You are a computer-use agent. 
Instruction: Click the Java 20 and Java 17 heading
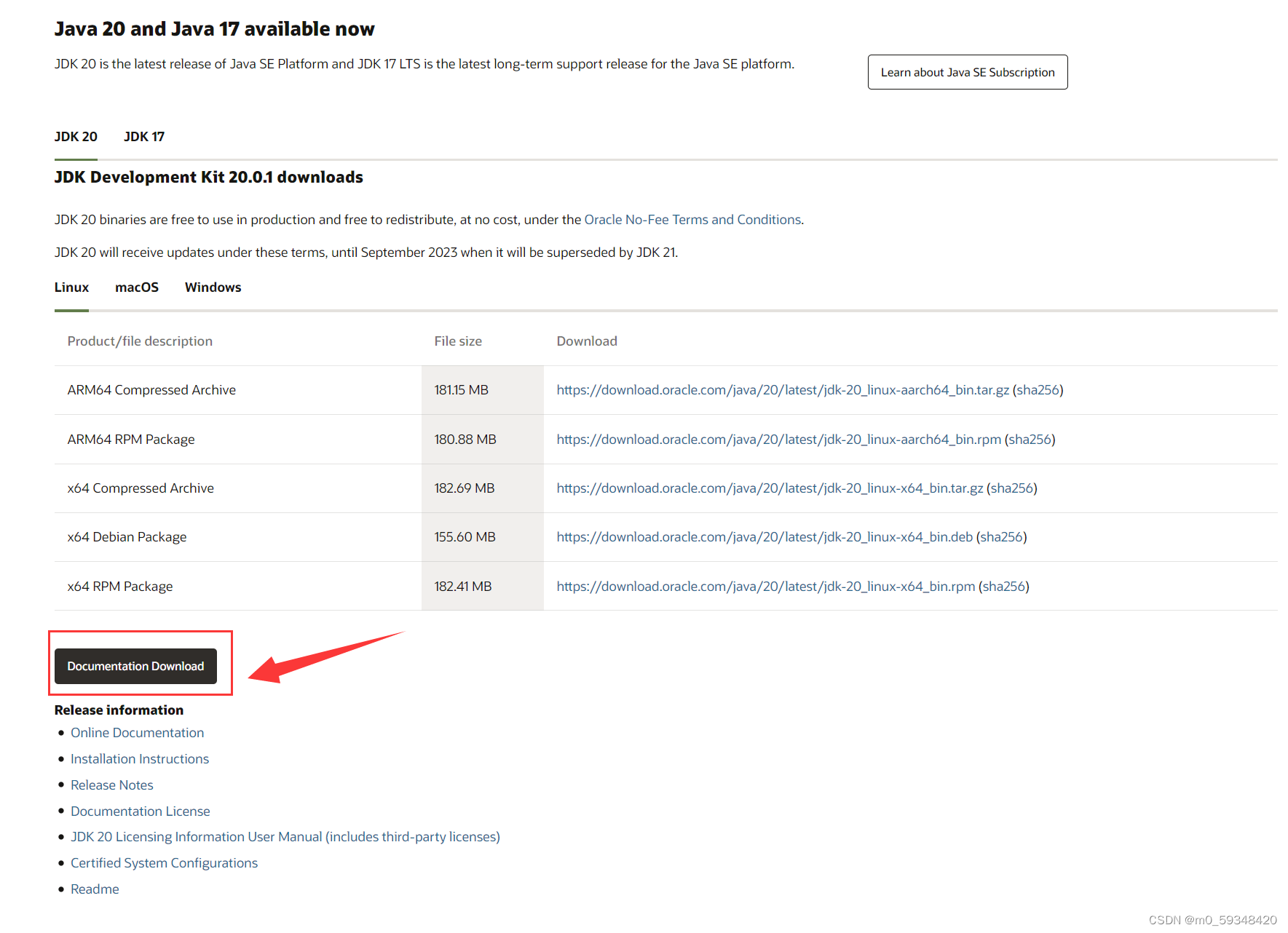tap(215, 29)
